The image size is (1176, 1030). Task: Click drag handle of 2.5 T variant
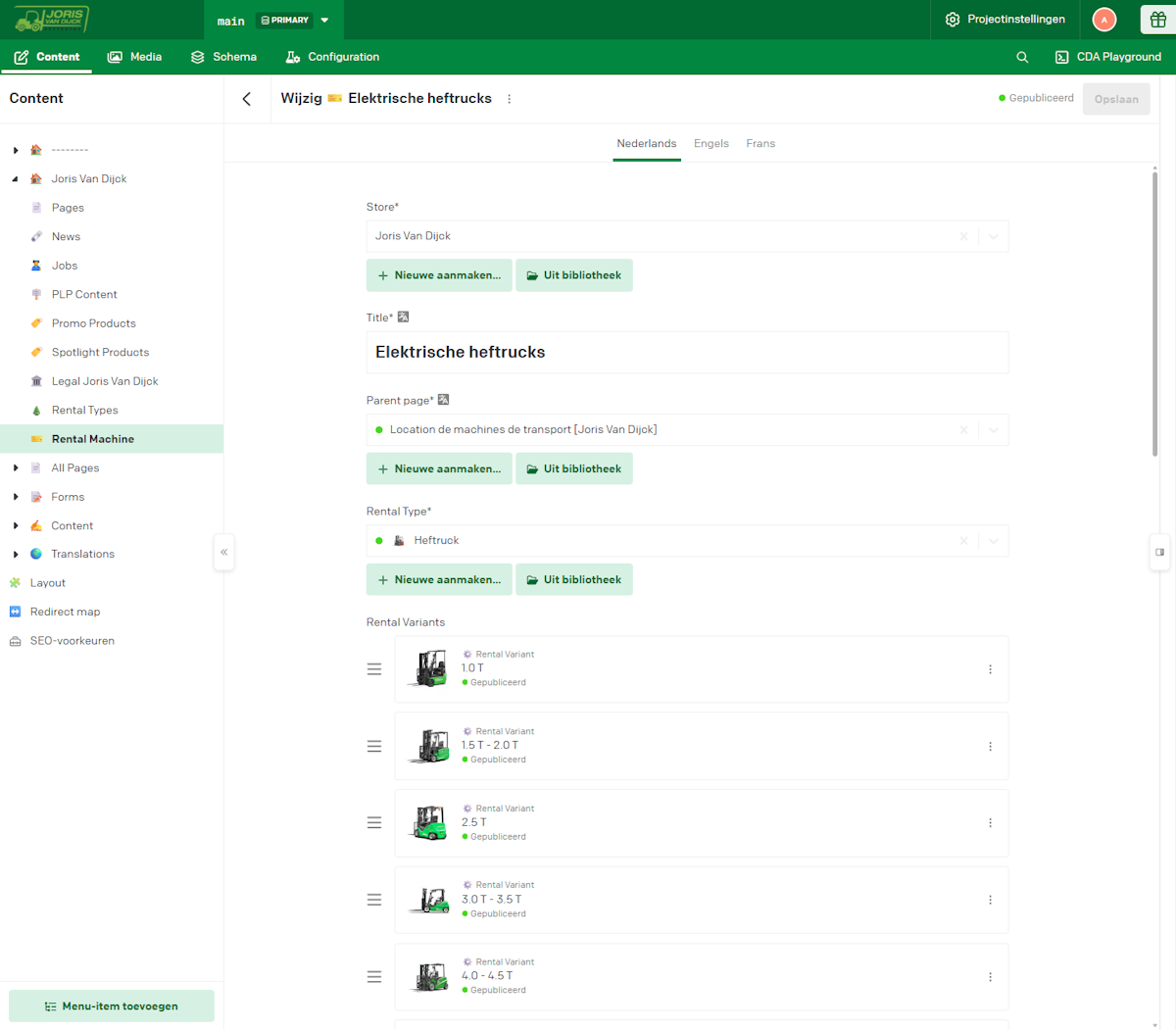point(374,823)
